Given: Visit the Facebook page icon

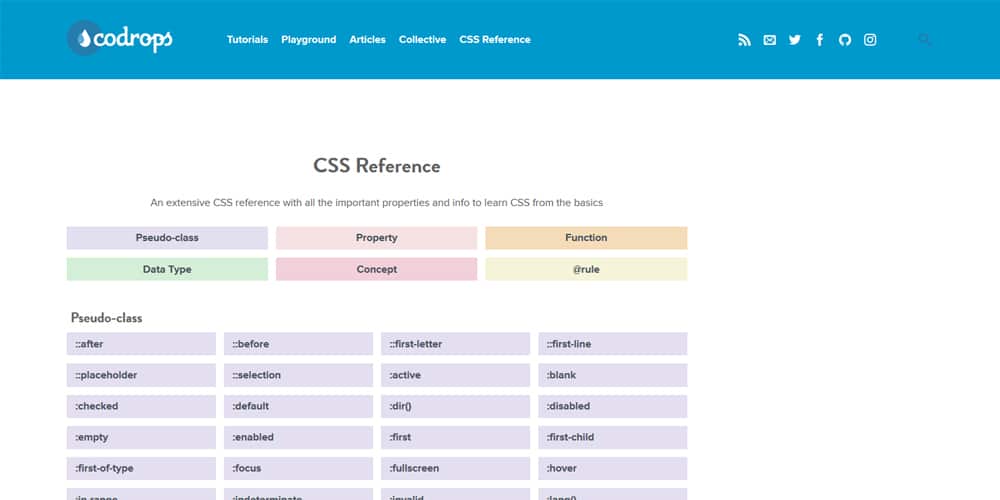Looking at the screenshot, I should 820,40.
